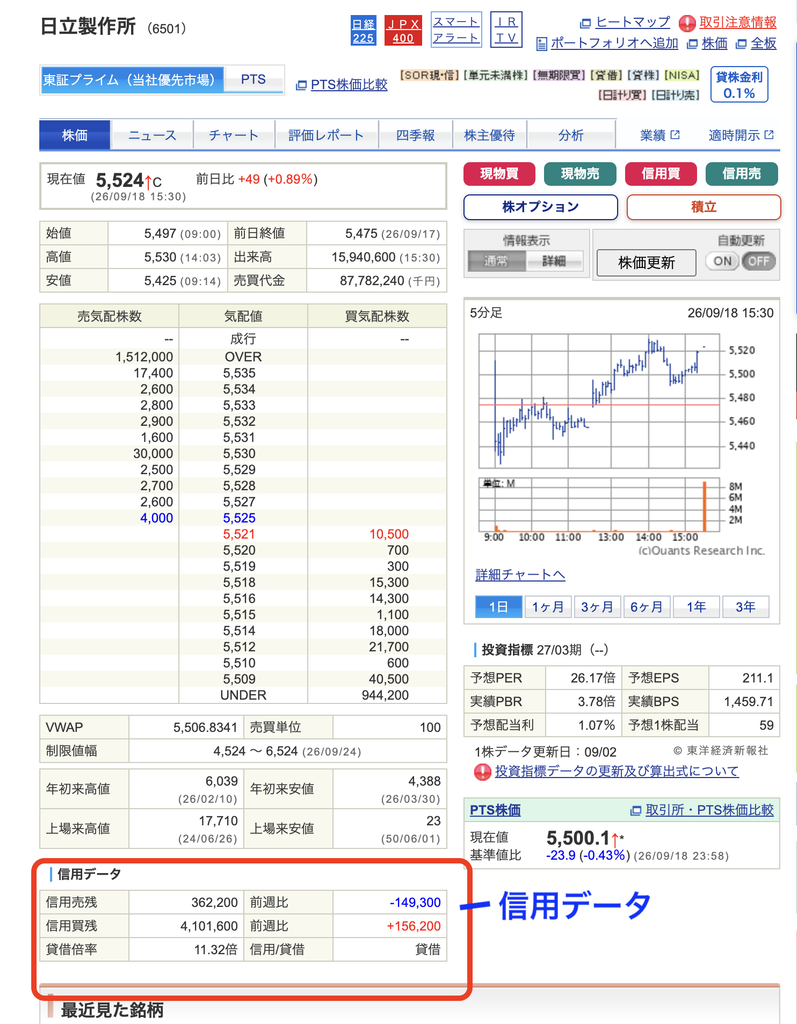The image size is (797, 1024).
Task: Click the red 取引注意情報 warning icon
Action: [687, 24]
